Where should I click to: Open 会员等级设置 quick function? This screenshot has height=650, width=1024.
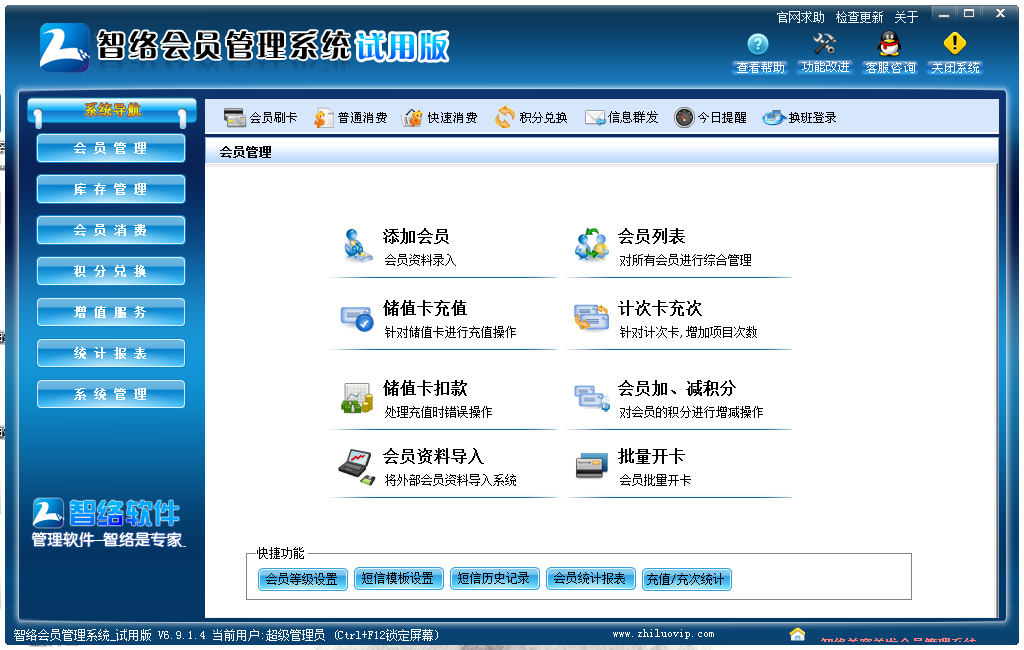tap(302, 578)
